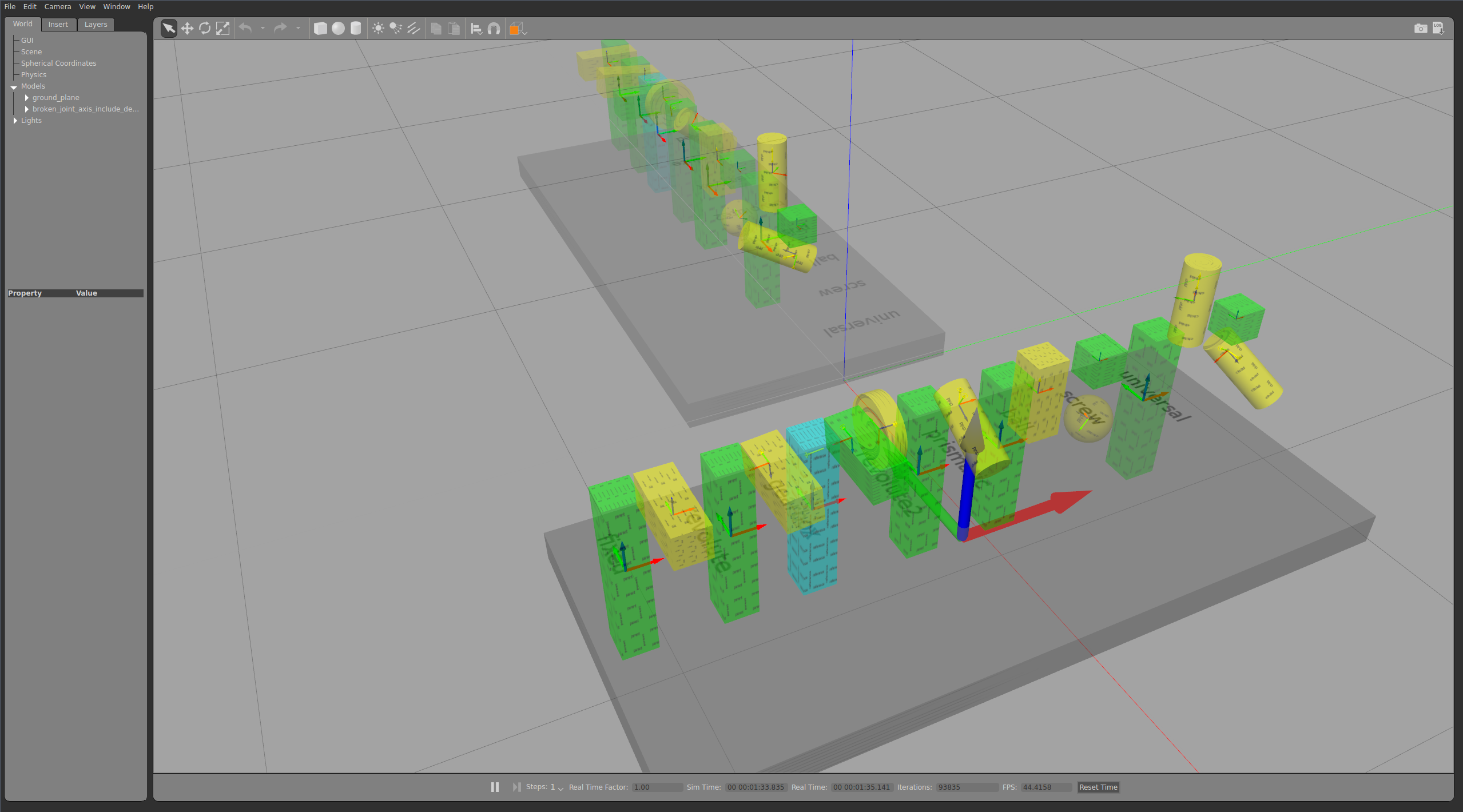Screen dimensions: 1463x812
Task: Expand the Lights tree item
Action: tap(15, 121)
